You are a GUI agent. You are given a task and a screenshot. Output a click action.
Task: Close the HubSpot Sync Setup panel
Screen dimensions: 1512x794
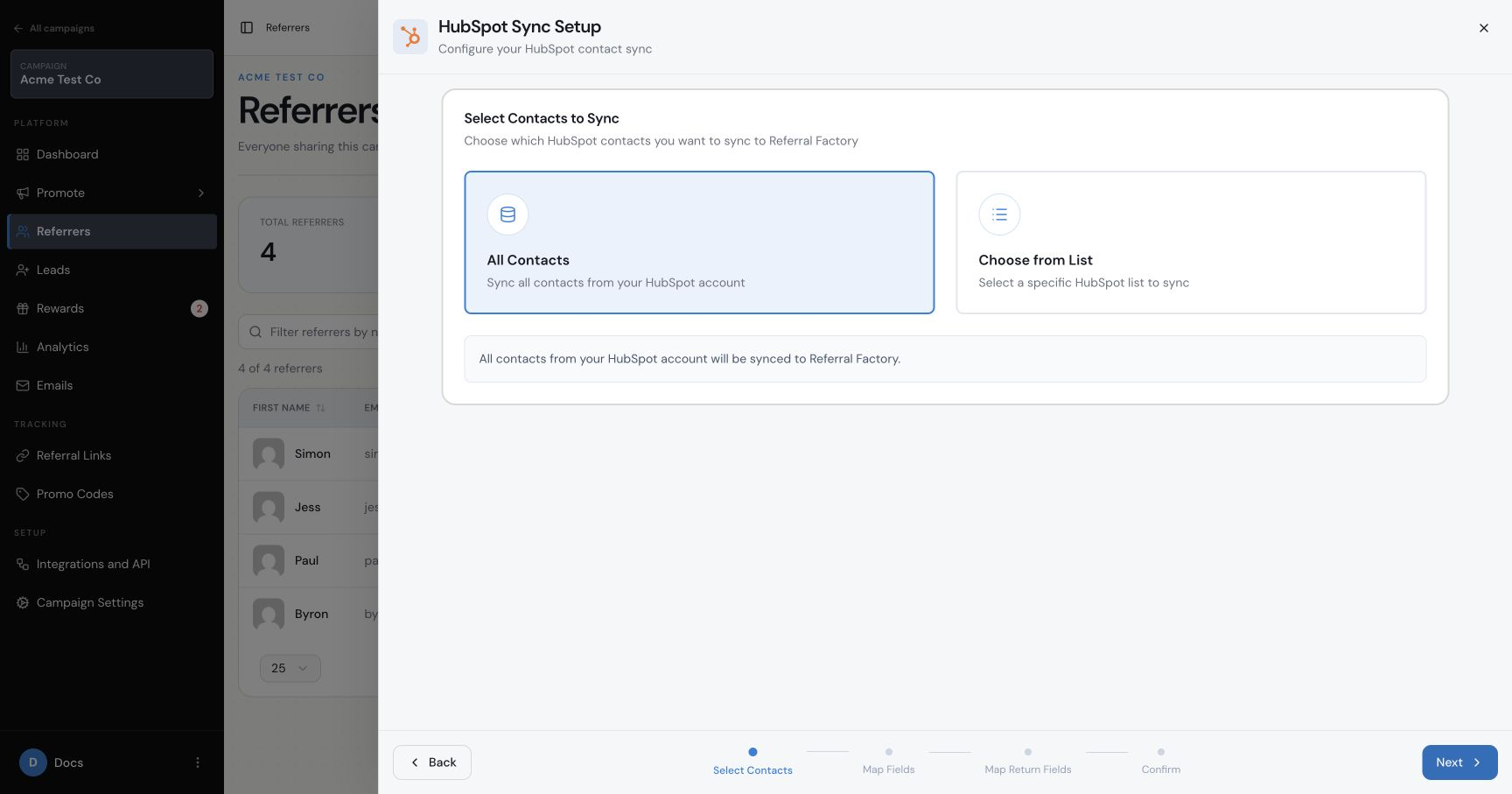(x=1484, y=28)
